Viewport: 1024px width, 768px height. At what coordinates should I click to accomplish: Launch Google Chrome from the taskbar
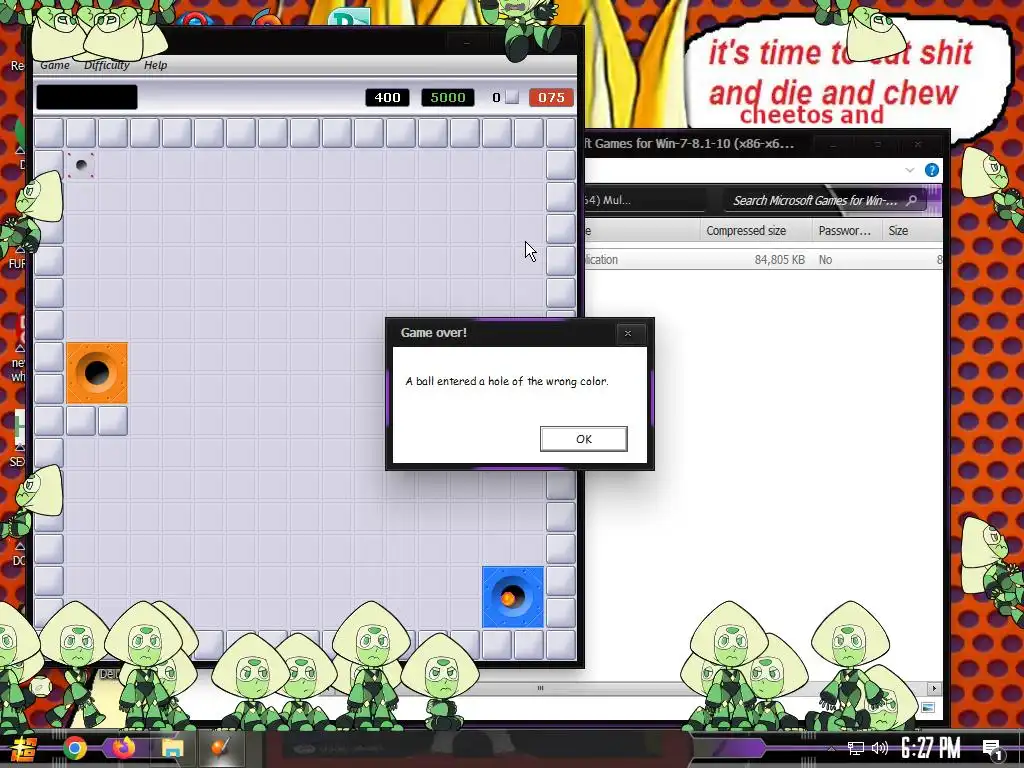[x=74, y=748]
